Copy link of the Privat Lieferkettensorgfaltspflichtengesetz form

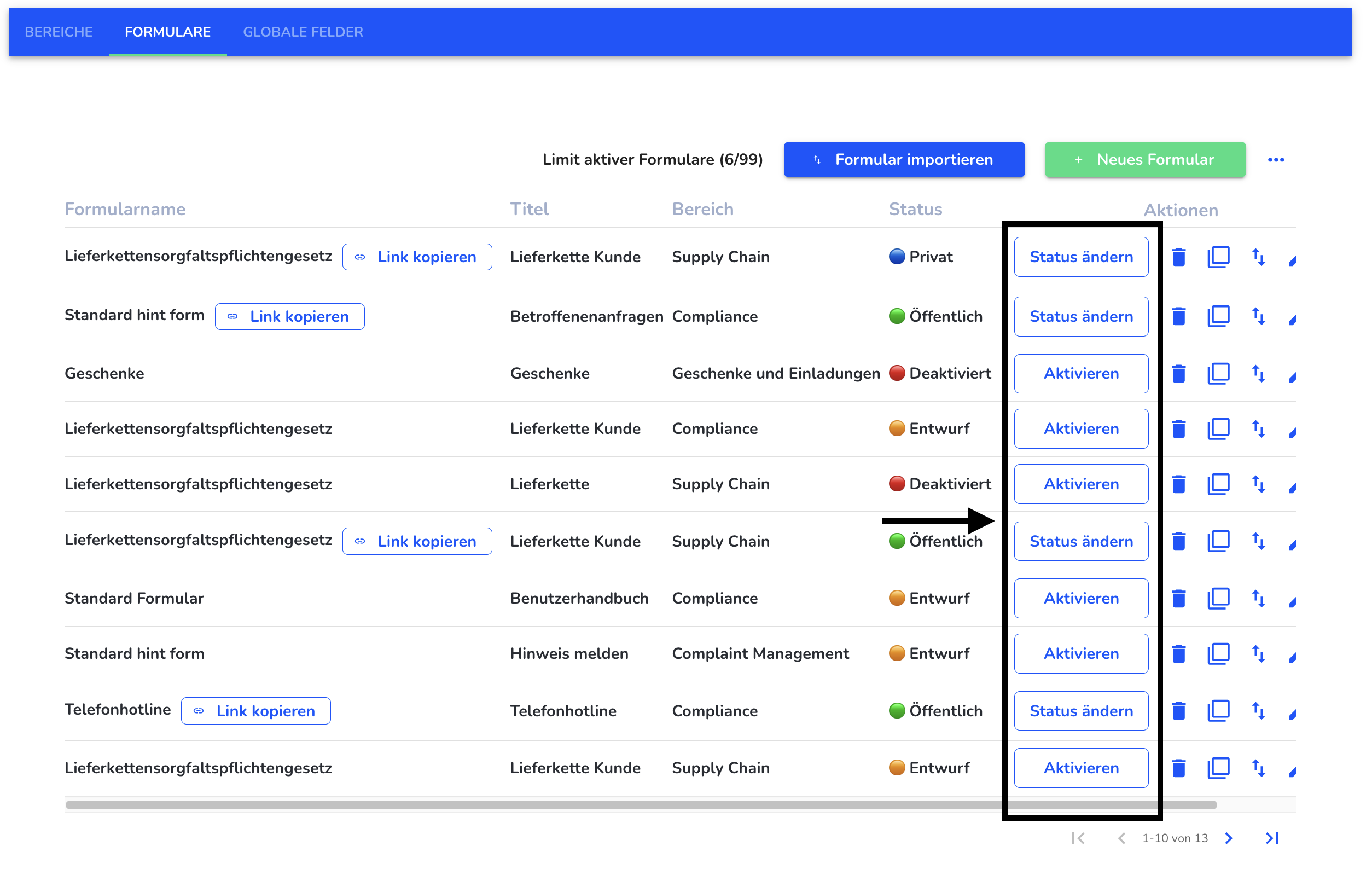point(417,257)
